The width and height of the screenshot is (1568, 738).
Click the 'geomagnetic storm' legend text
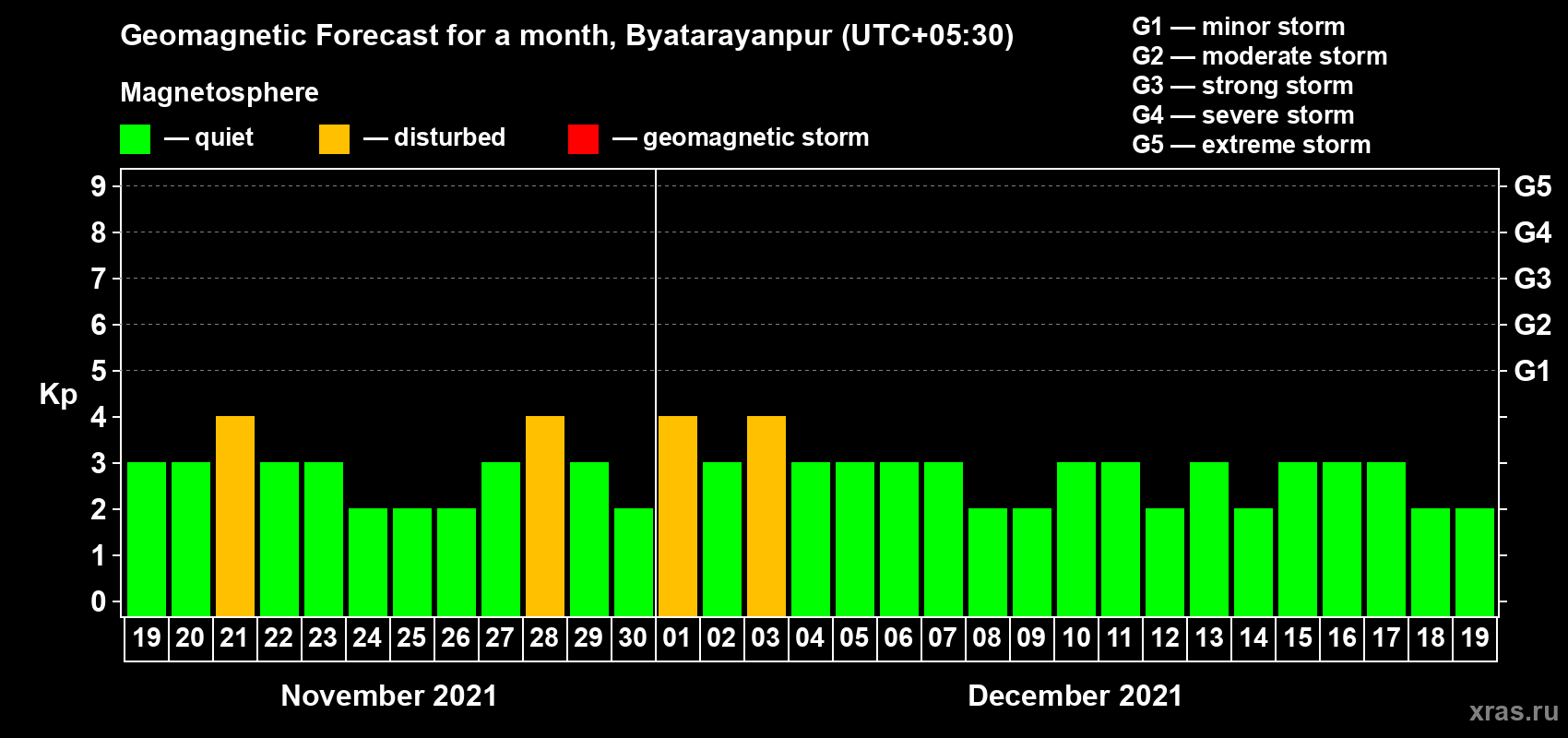(x=756, y=138)
